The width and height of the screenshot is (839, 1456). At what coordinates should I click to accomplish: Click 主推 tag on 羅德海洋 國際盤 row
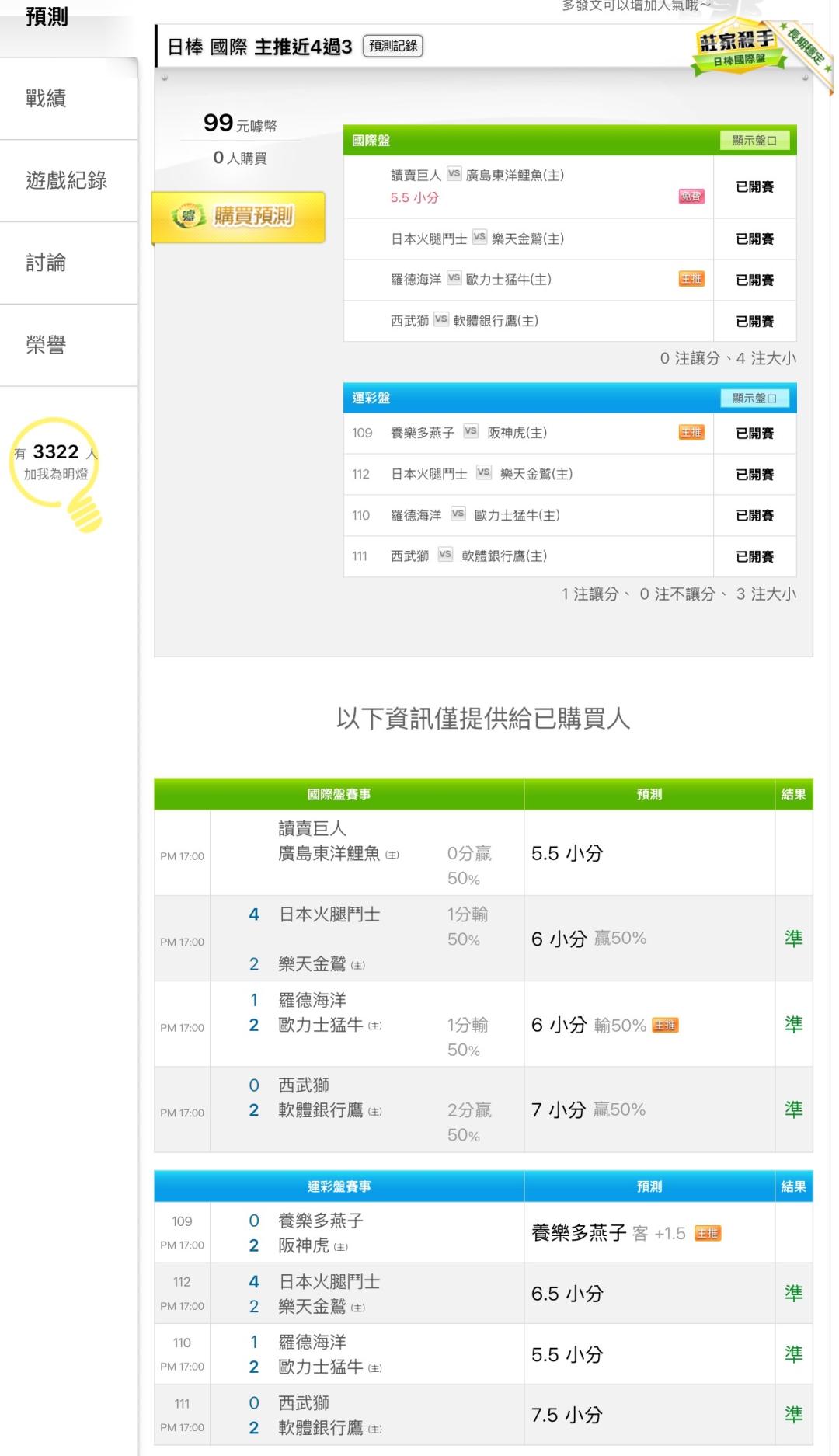(691, 280)
